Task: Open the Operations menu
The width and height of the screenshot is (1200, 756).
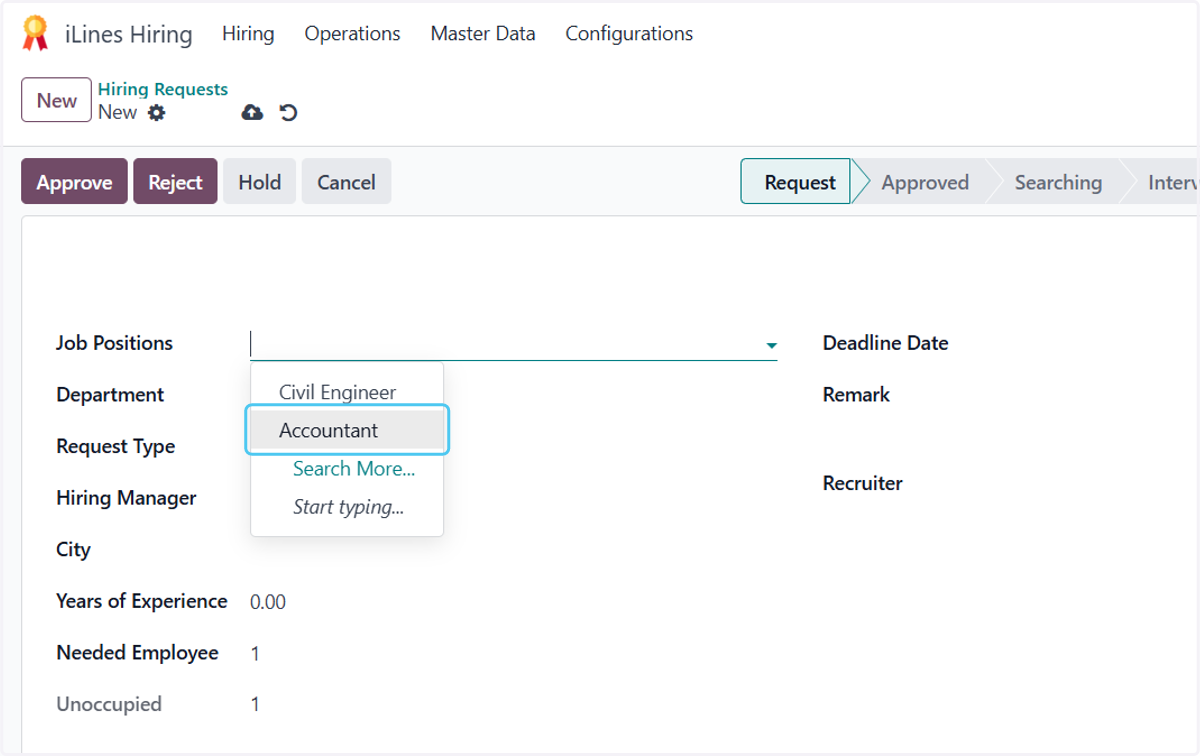Action: (x=352, y=33)
